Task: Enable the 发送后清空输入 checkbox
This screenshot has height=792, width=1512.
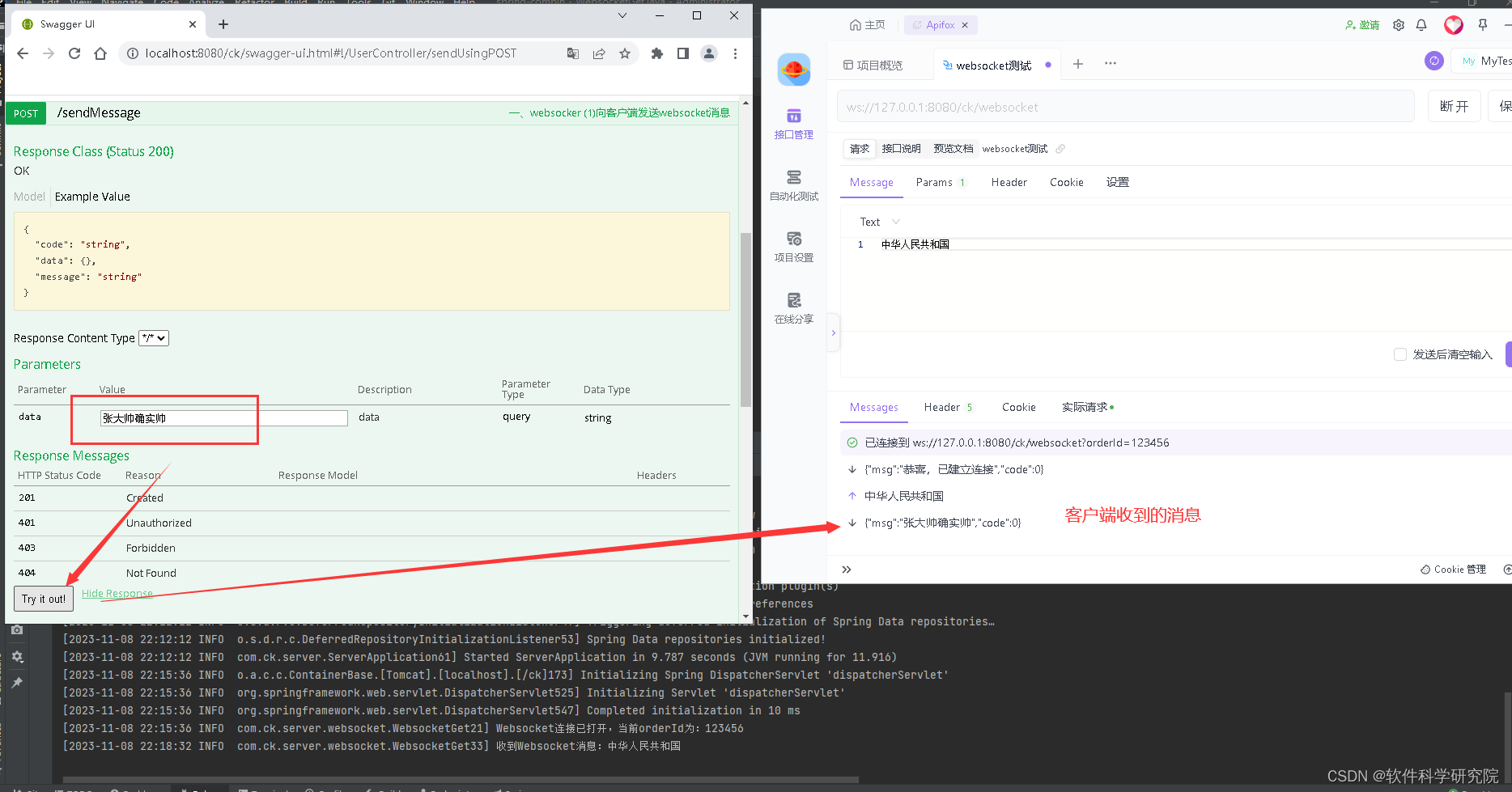Action: pos(1400,354)
